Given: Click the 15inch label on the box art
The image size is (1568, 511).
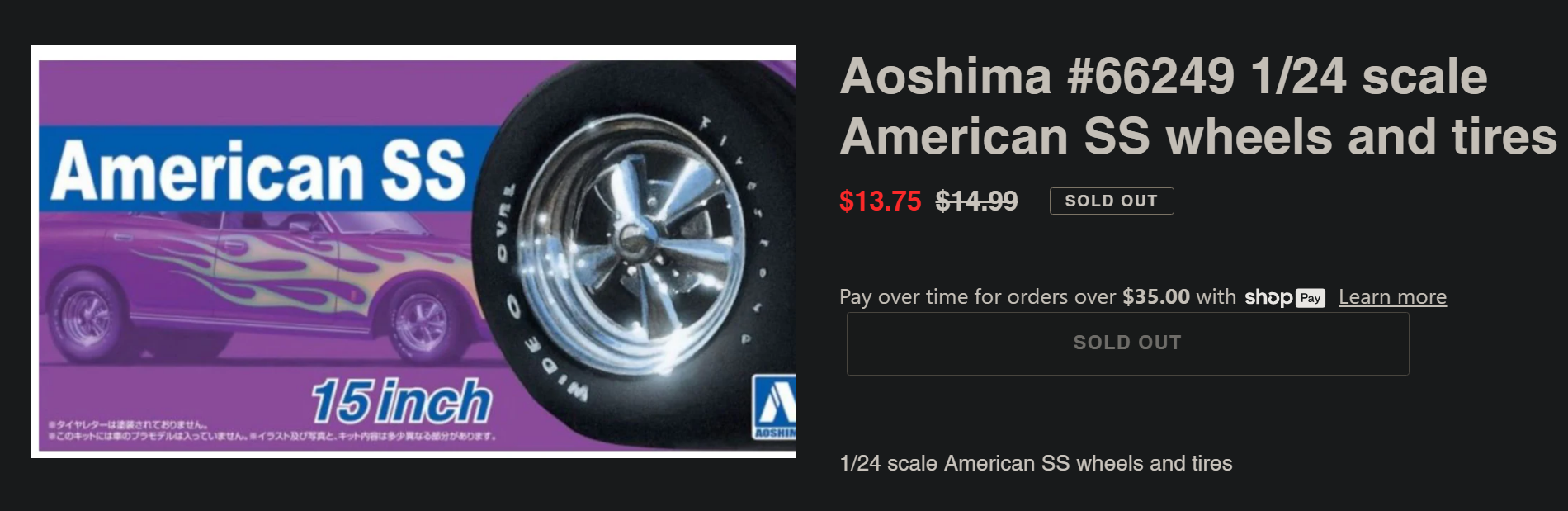Looking at the screenshot, I should [x=401, y=401].
